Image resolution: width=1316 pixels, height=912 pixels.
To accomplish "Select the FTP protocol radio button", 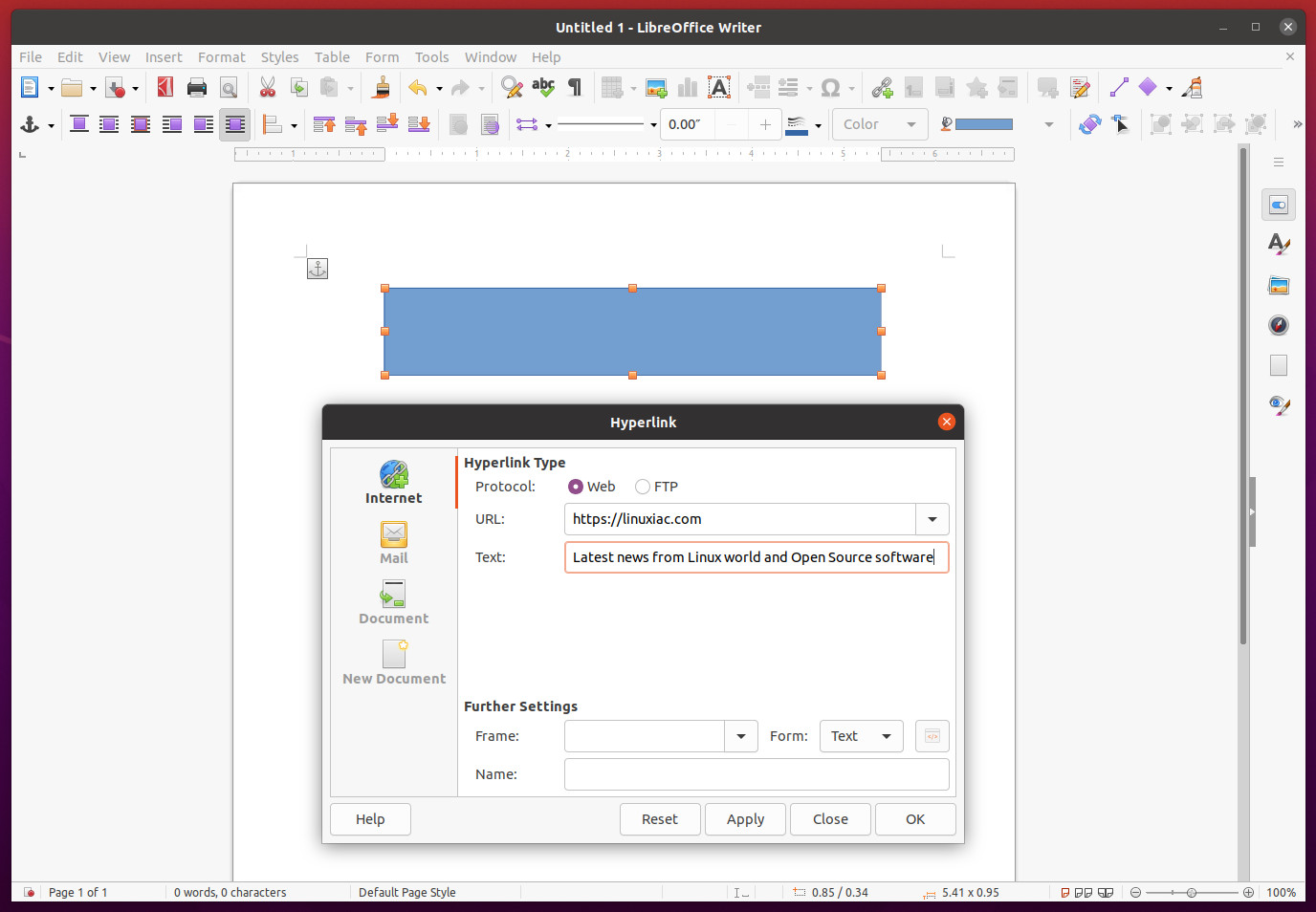I will point(643,487).
